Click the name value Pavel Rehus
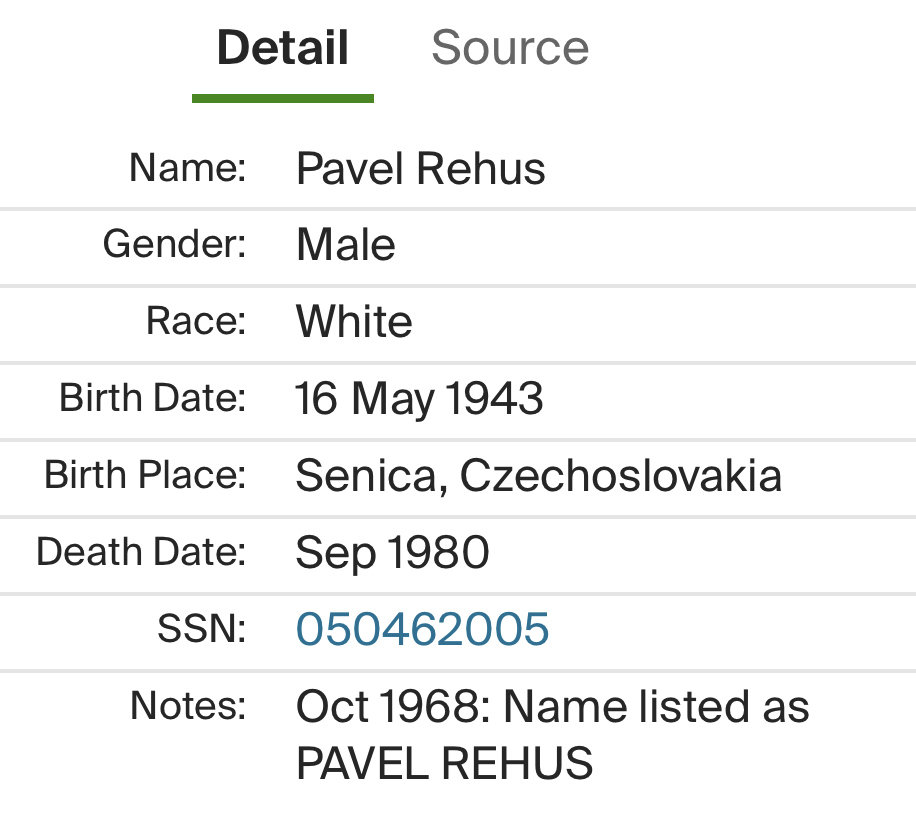The image size is (916, 820). point(421,169)
